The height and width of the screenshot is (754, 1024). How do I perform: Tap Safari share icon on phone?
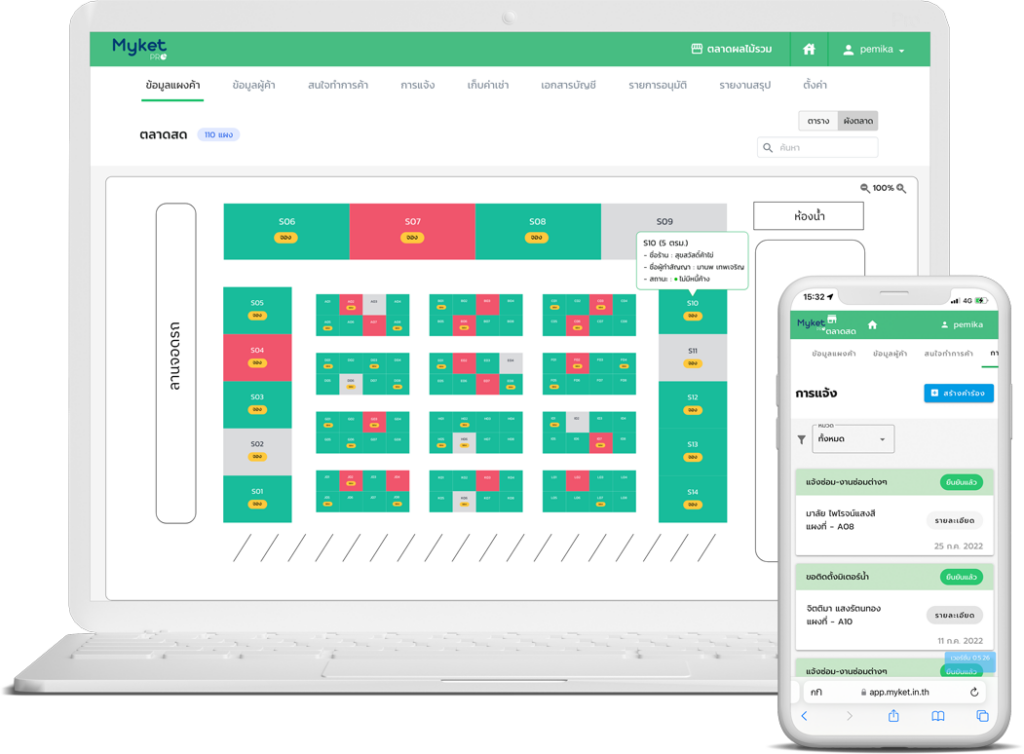(893, 716)
